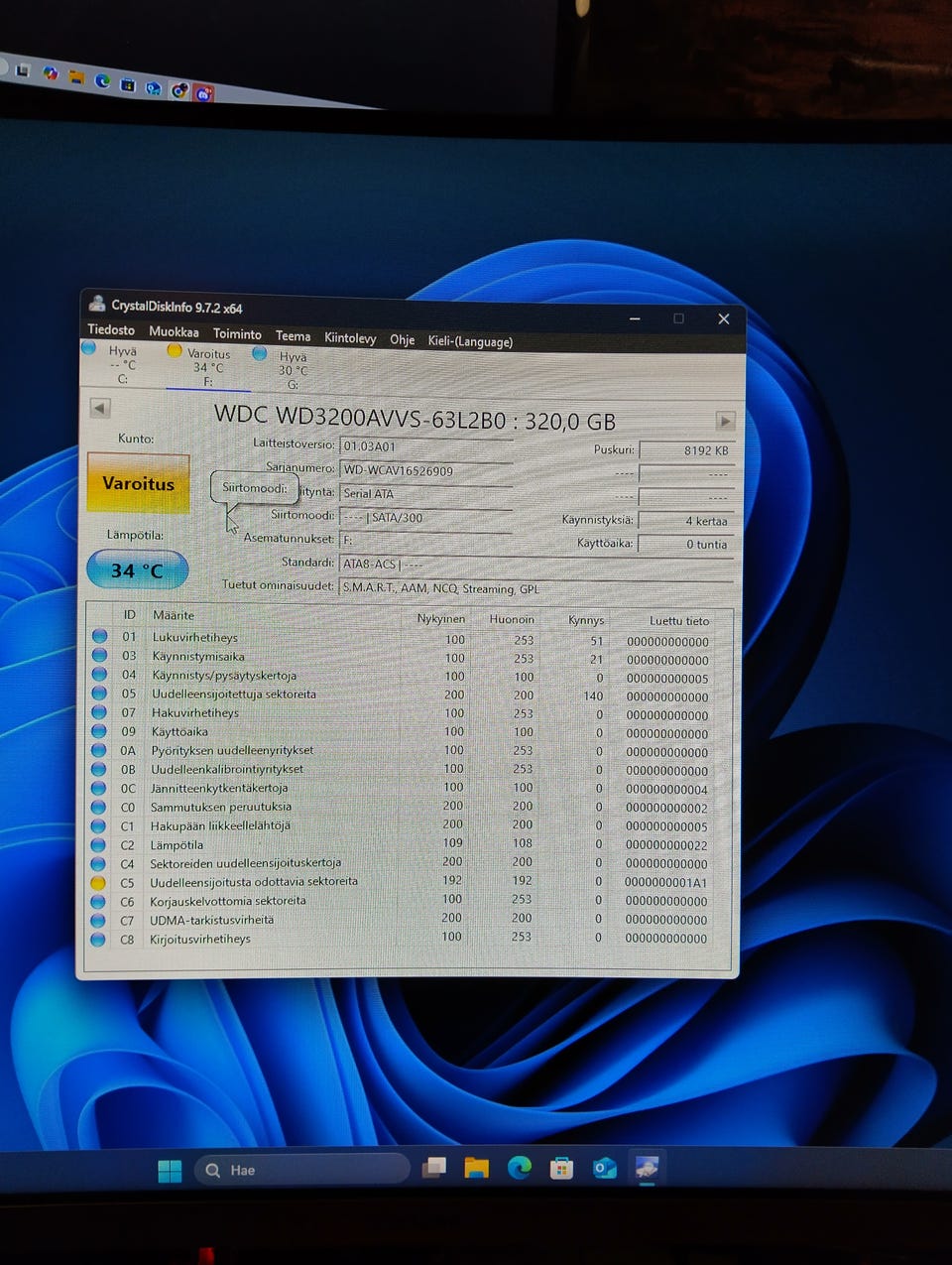The height and width of the screenshot is (1265, 952).
Task: Click the Hae search box on taskbar
Action: click(302, 1170)
